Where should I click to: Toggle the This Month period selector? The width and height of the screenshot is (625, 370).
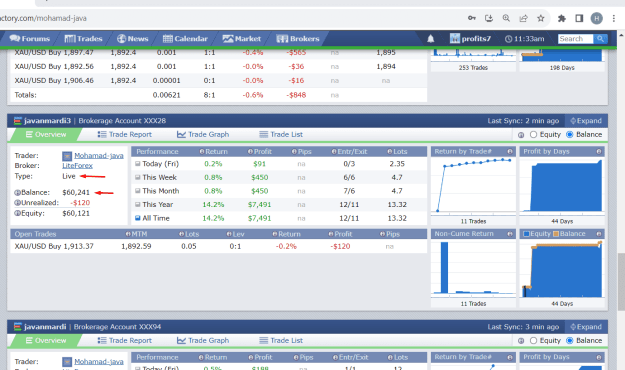point(138,191)
